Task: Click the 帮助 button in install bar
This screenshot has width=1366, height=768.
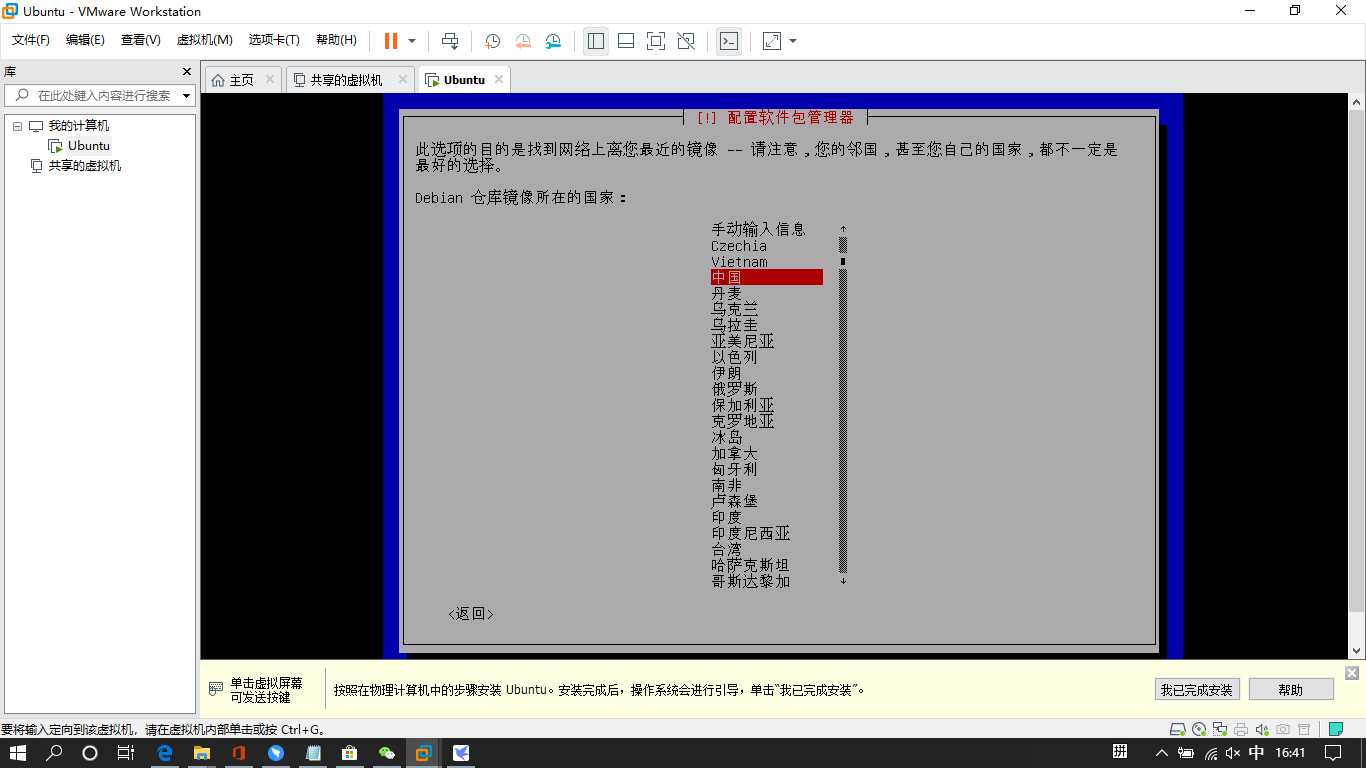Action: [1291, 689]
